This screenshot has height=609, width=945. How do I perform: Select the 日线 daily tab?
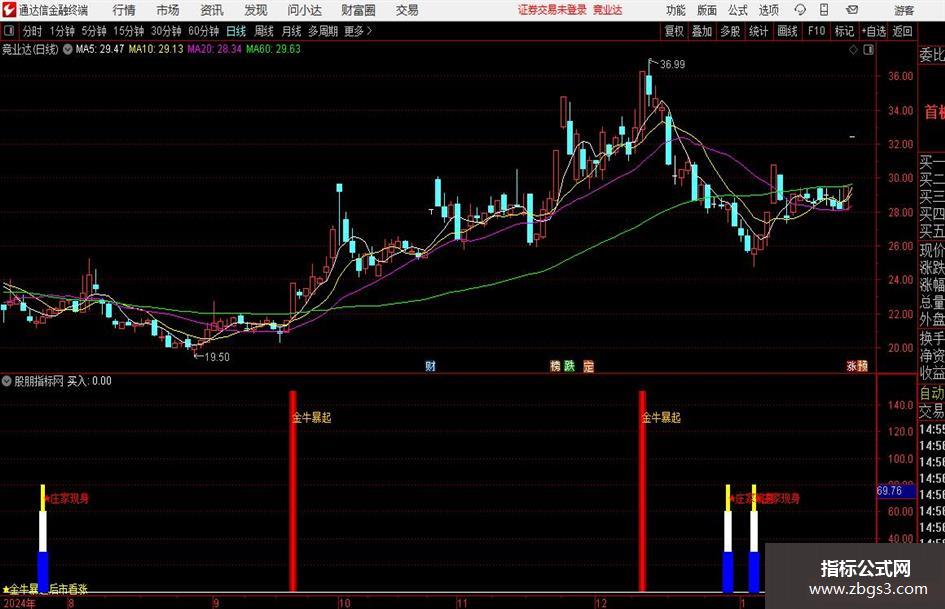(x=236, y=31)
